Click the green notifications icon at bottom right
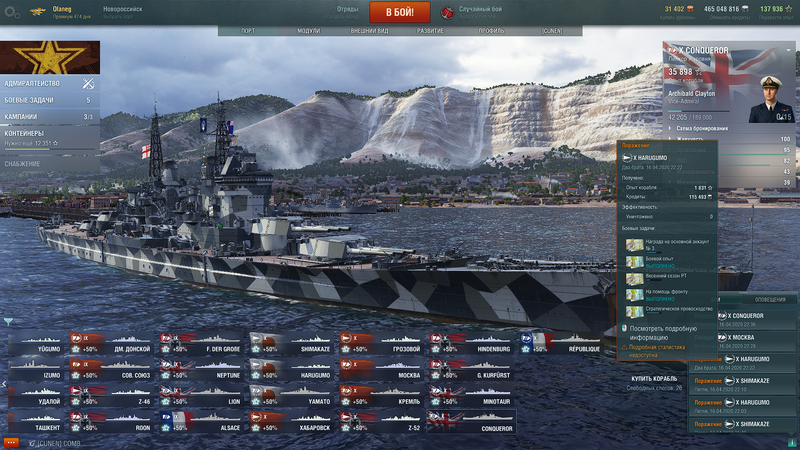800x450 pixels. pos(792,442)
